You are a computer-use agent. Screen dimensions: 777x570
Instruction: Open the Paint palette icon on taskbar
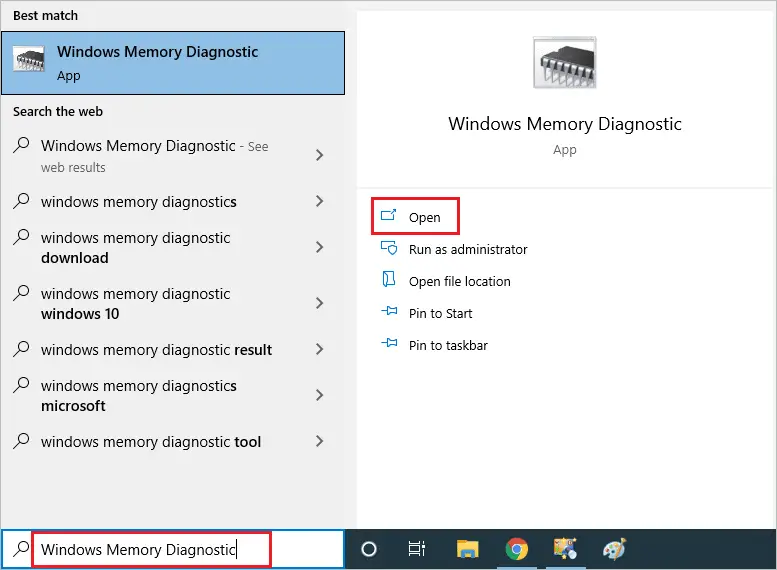[614, 549]
